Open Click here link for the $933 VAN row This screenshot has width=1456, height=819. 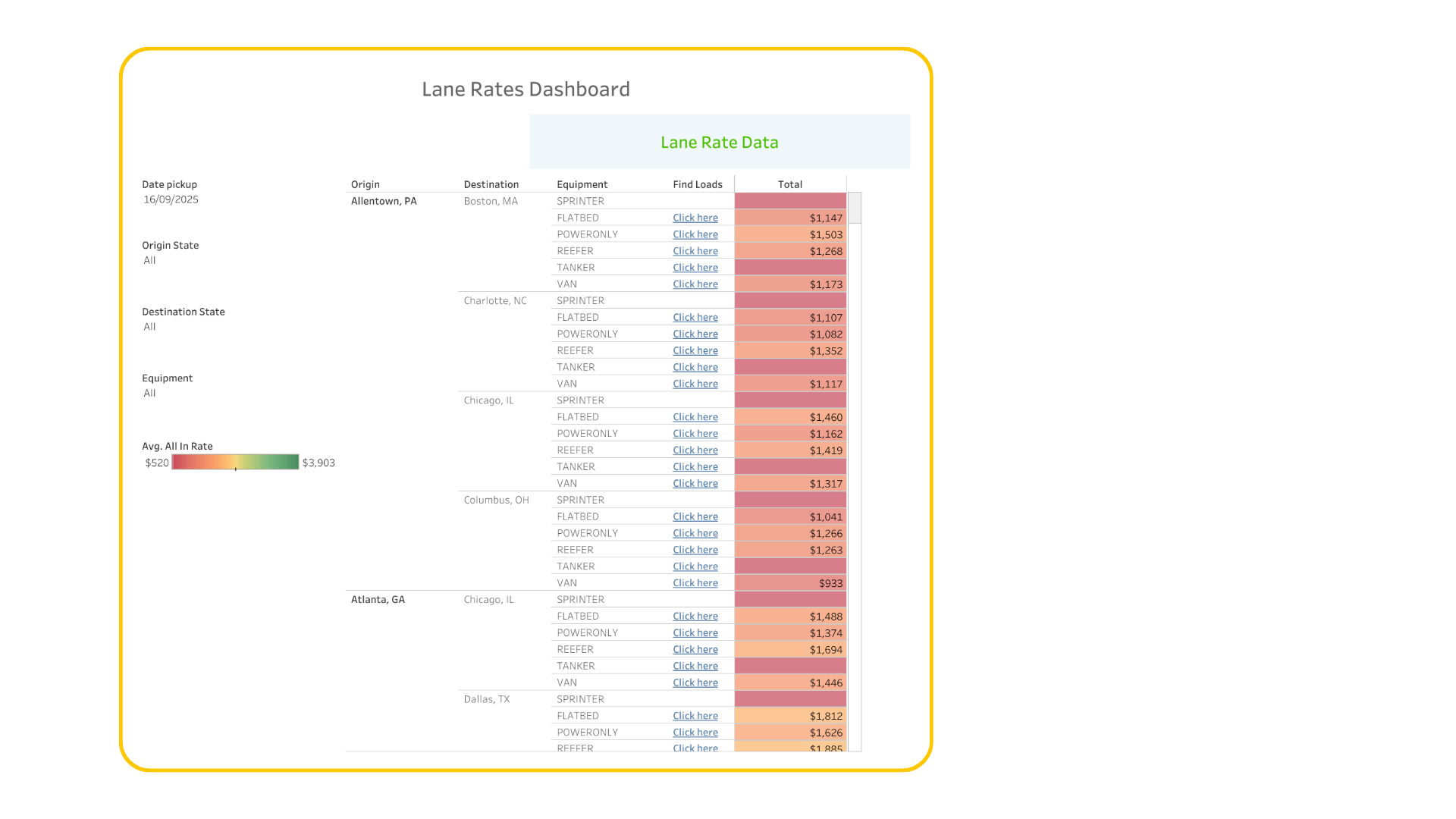[695, 583]
